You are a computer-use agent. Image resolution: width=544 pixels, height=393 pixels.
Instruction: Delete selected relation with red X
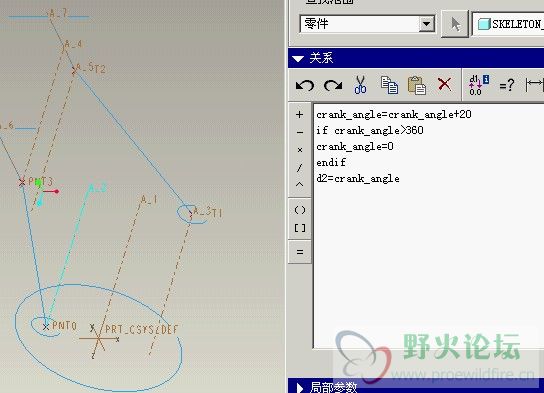444,84
